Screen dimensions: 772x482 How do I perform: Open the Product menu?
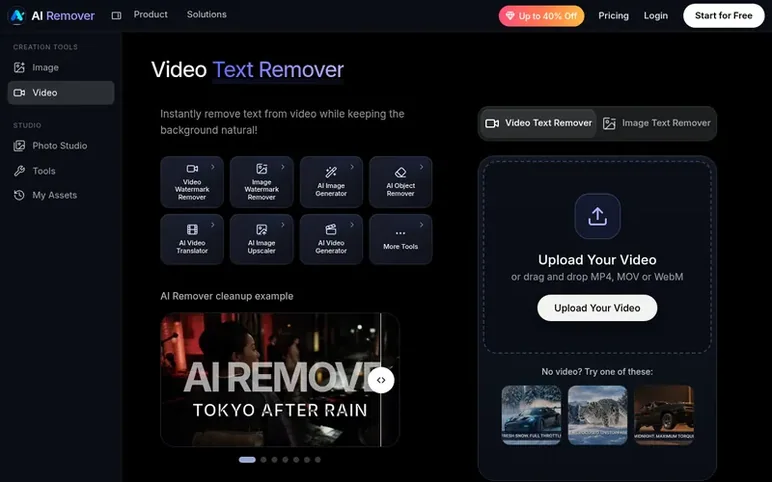151,15
